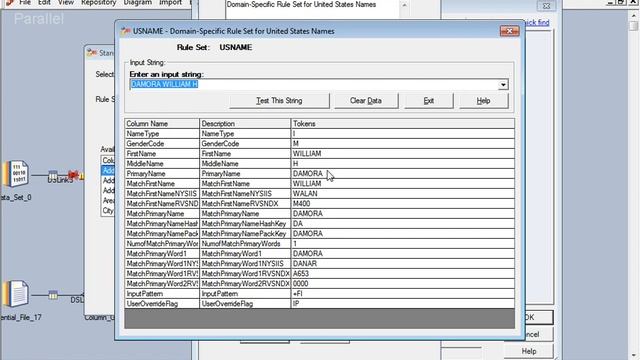Screen dimensions: 640x360
Task: Select the Data_Set_0 stage icon on canvas
Action: point(16,173)
